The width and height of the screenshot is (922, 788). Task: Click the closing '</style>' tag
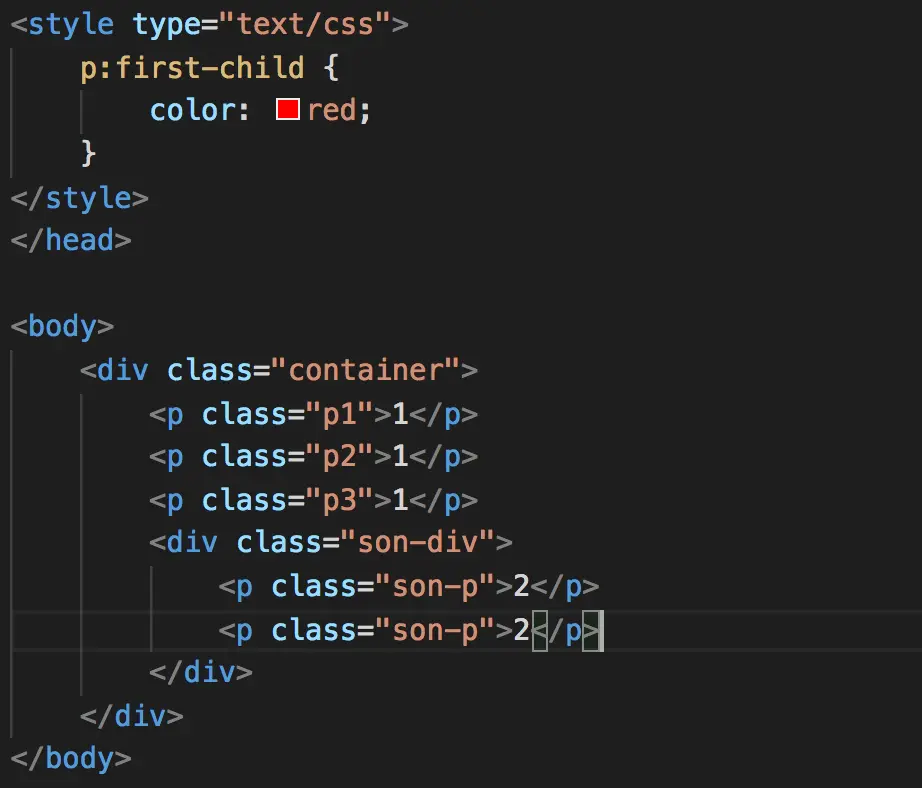pos(79,198)
